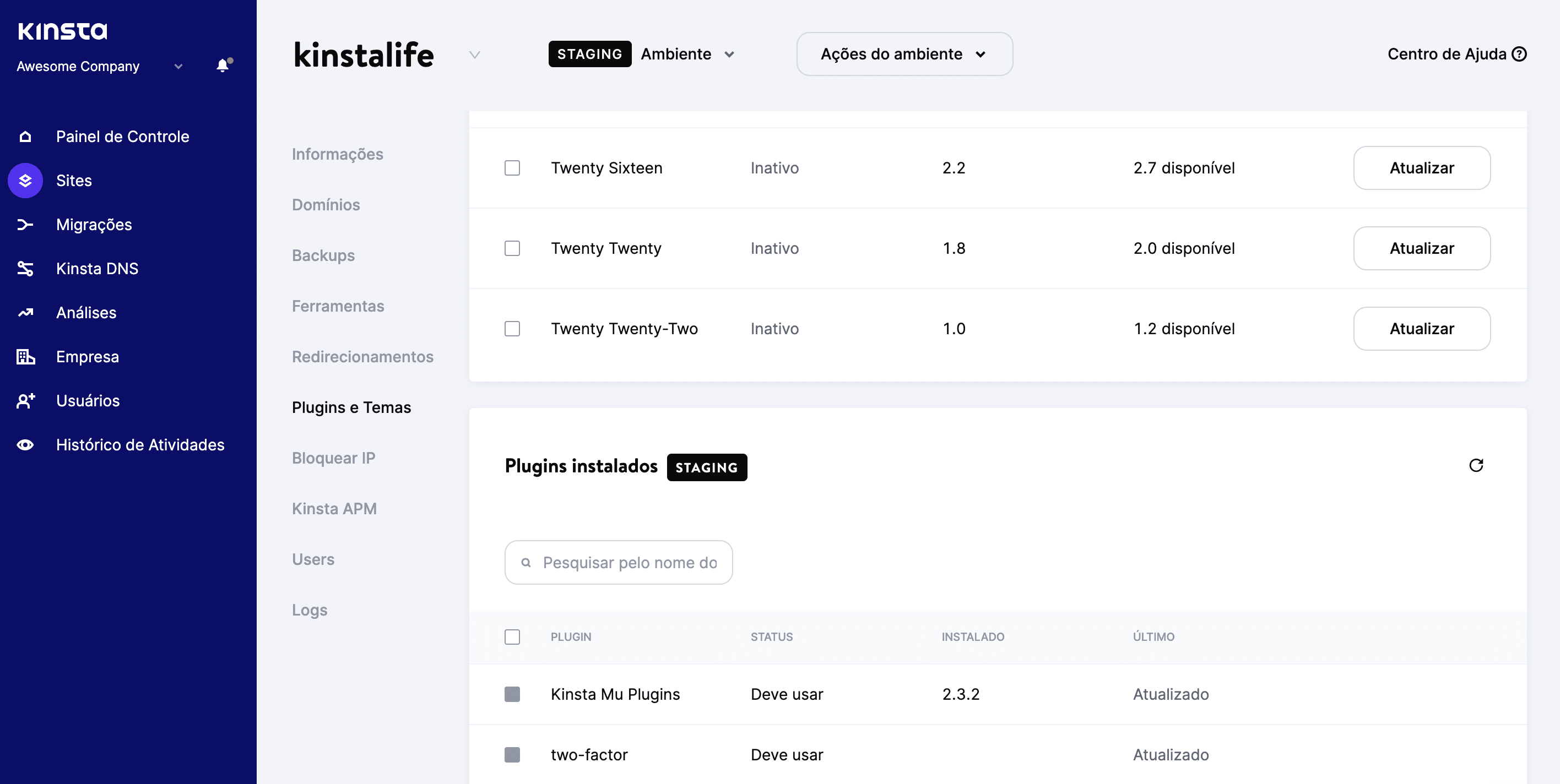Switch to the Plugins e Temas tab
The width and height of the screenshot is (1560, 784).
click(x=351, y=407)
